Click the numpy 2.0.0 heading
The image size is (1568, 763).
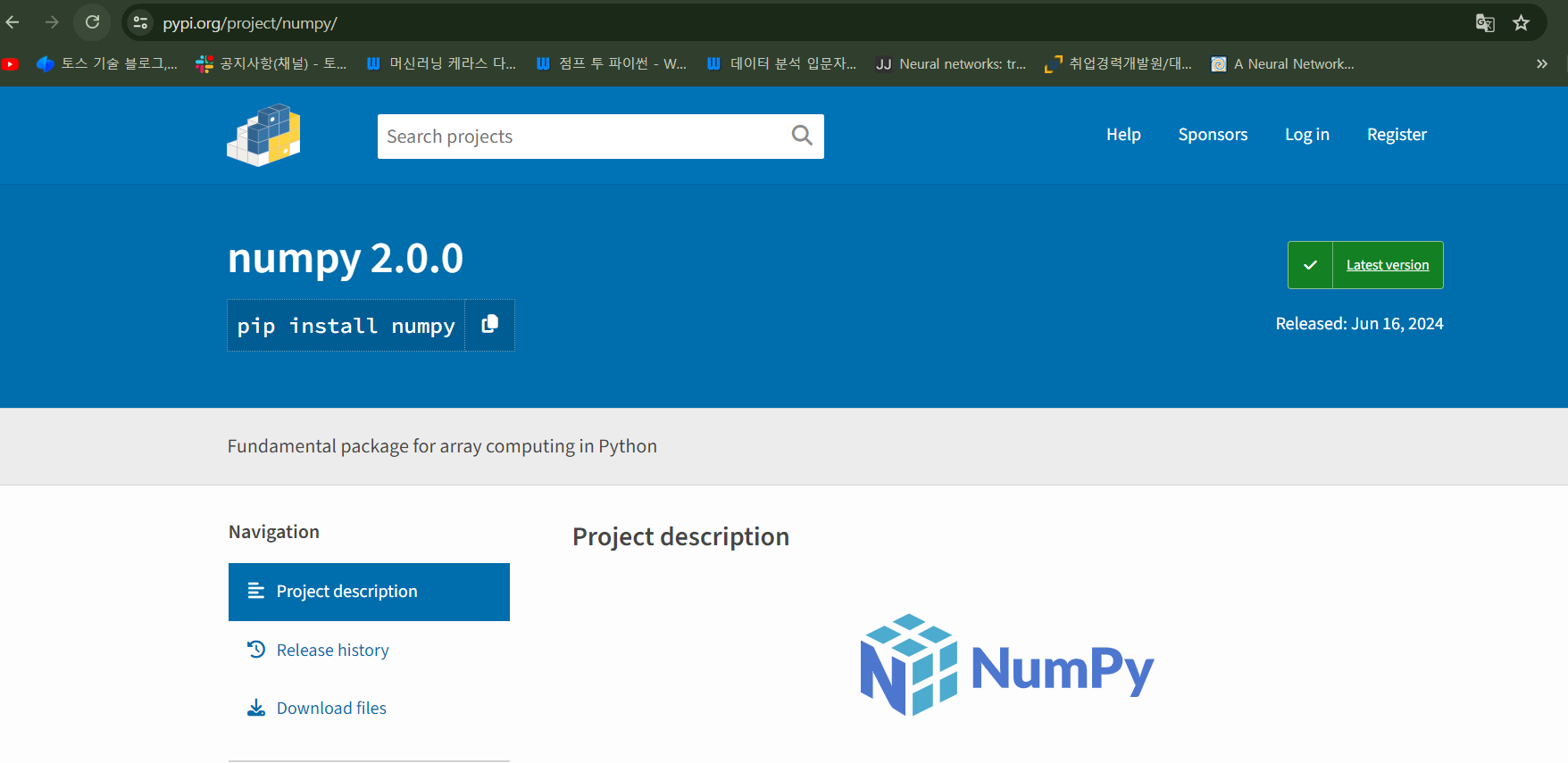[x=346, y=259]
